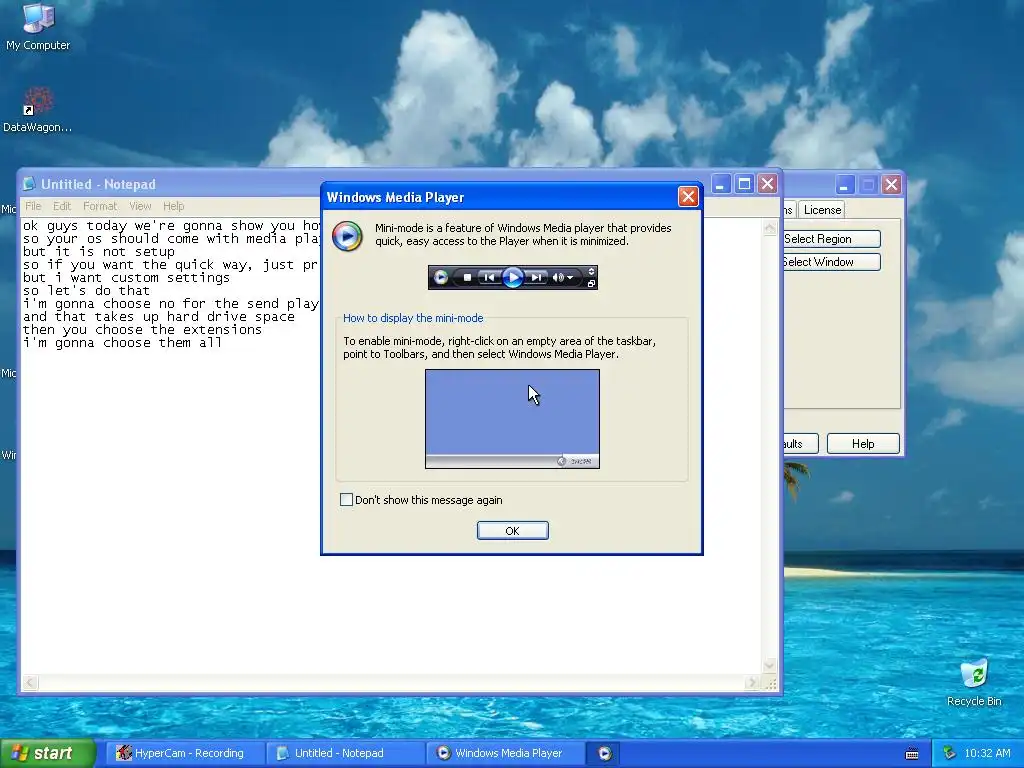
Task: Open the Windows start menu
Action: pyautogui.click(x=48, y=753)
